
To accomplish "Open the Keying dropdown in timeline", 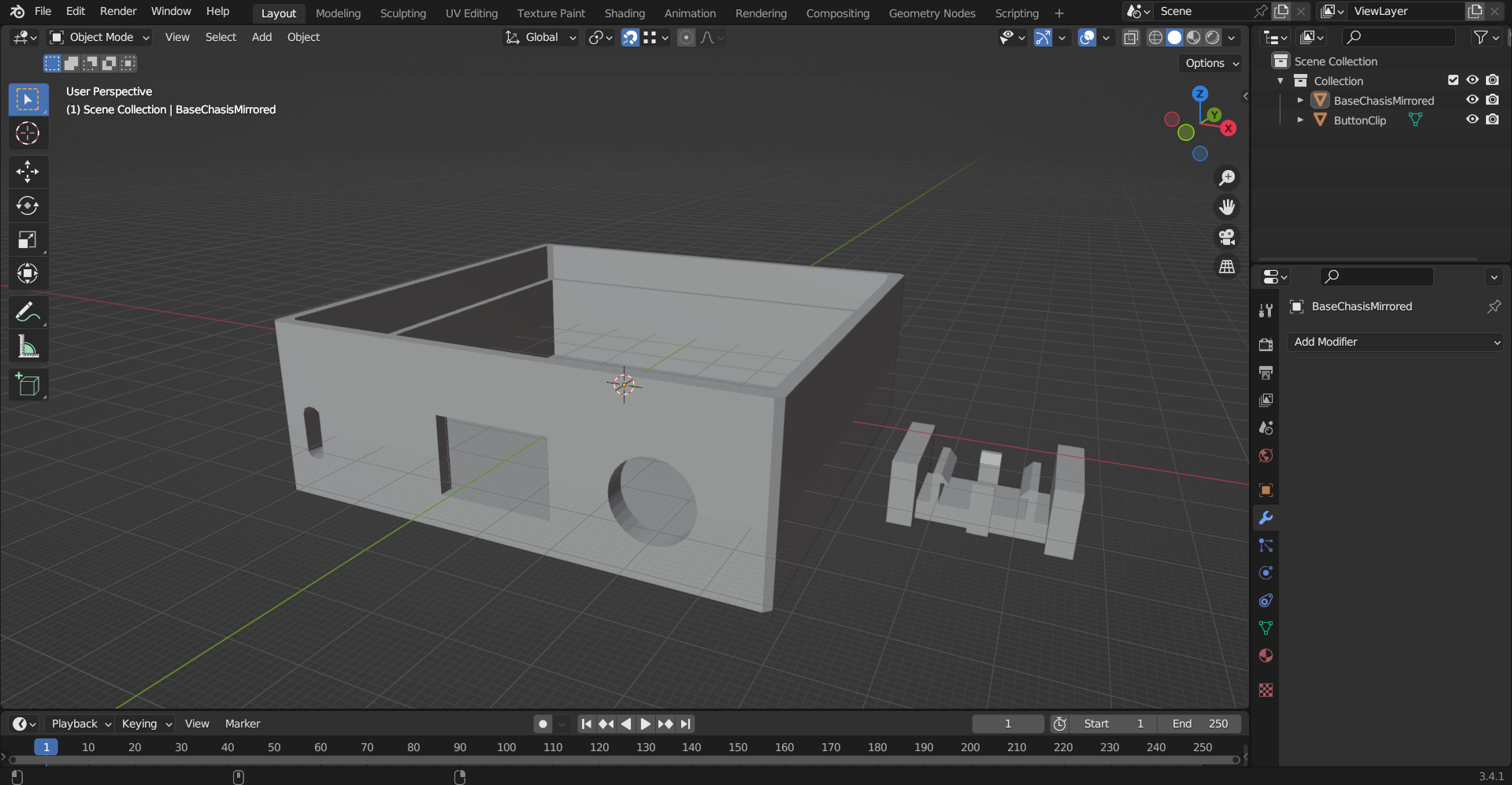I will pos(146,724).
